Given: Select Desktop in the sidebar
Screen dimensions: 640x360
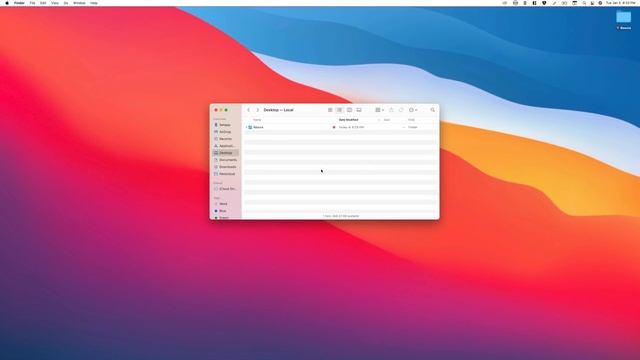Looking at the screenshot, I should 225,153.
